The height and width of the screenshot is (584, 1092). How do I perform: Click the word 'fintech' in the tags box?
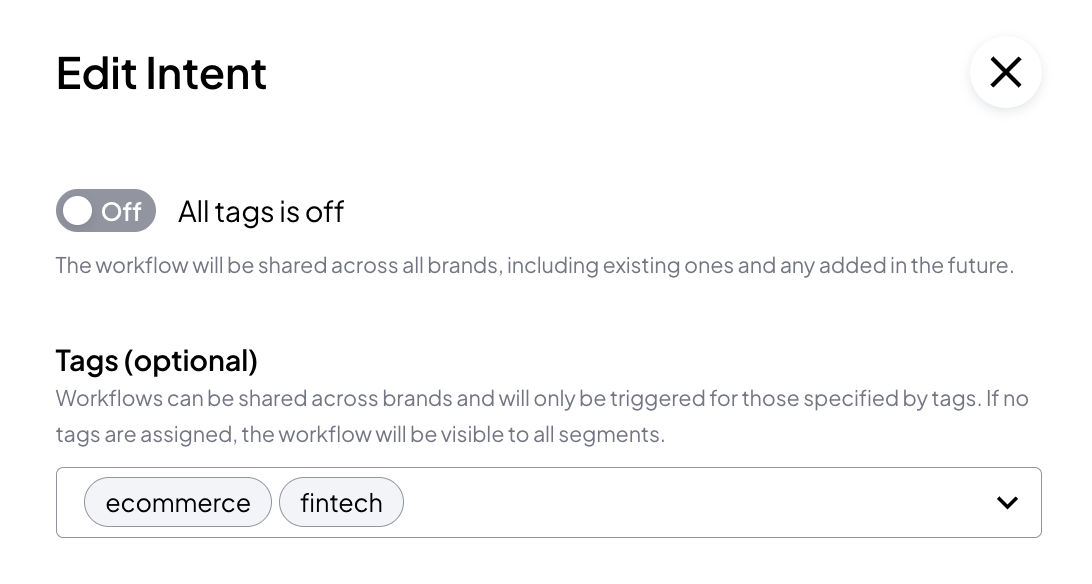(x=341, y=503)
